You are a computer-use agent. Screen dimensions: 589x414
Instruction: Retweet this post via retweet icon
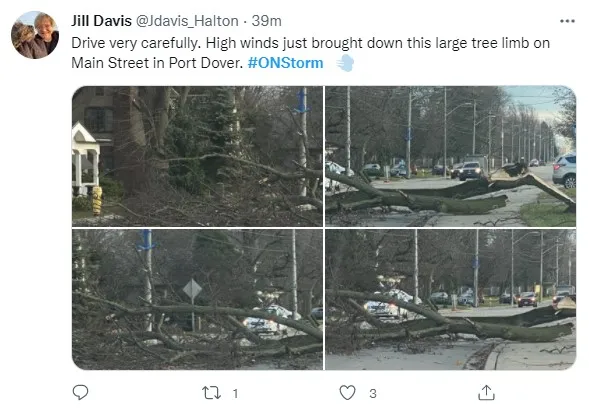point(211,393)
